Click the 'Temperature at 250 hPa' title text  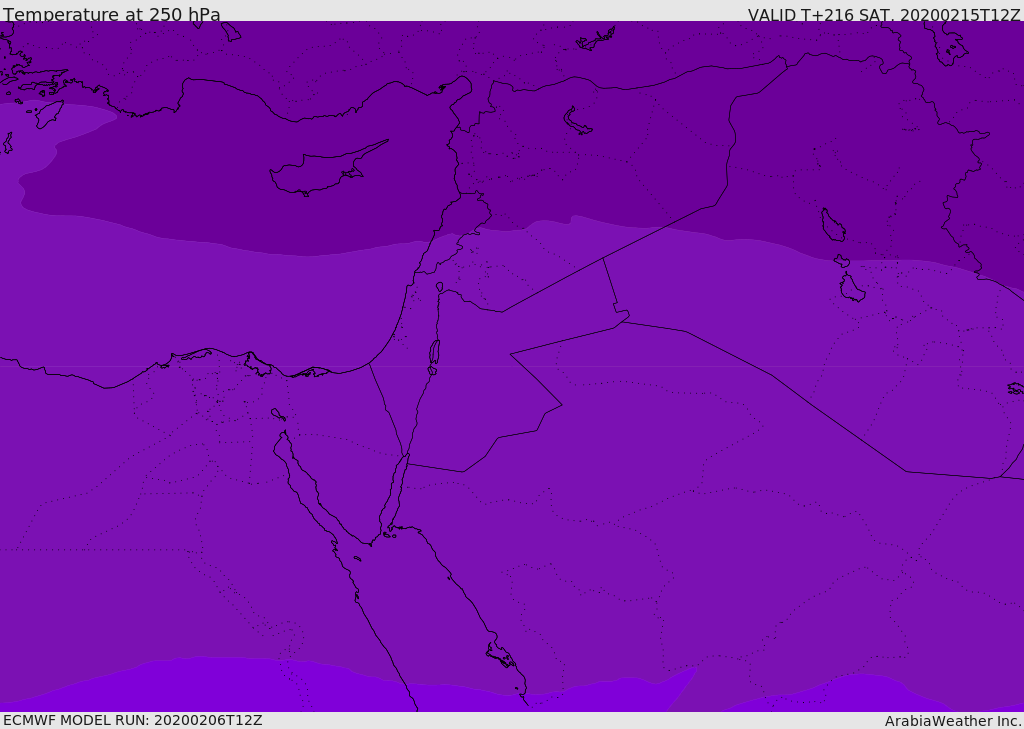[112, 14]
